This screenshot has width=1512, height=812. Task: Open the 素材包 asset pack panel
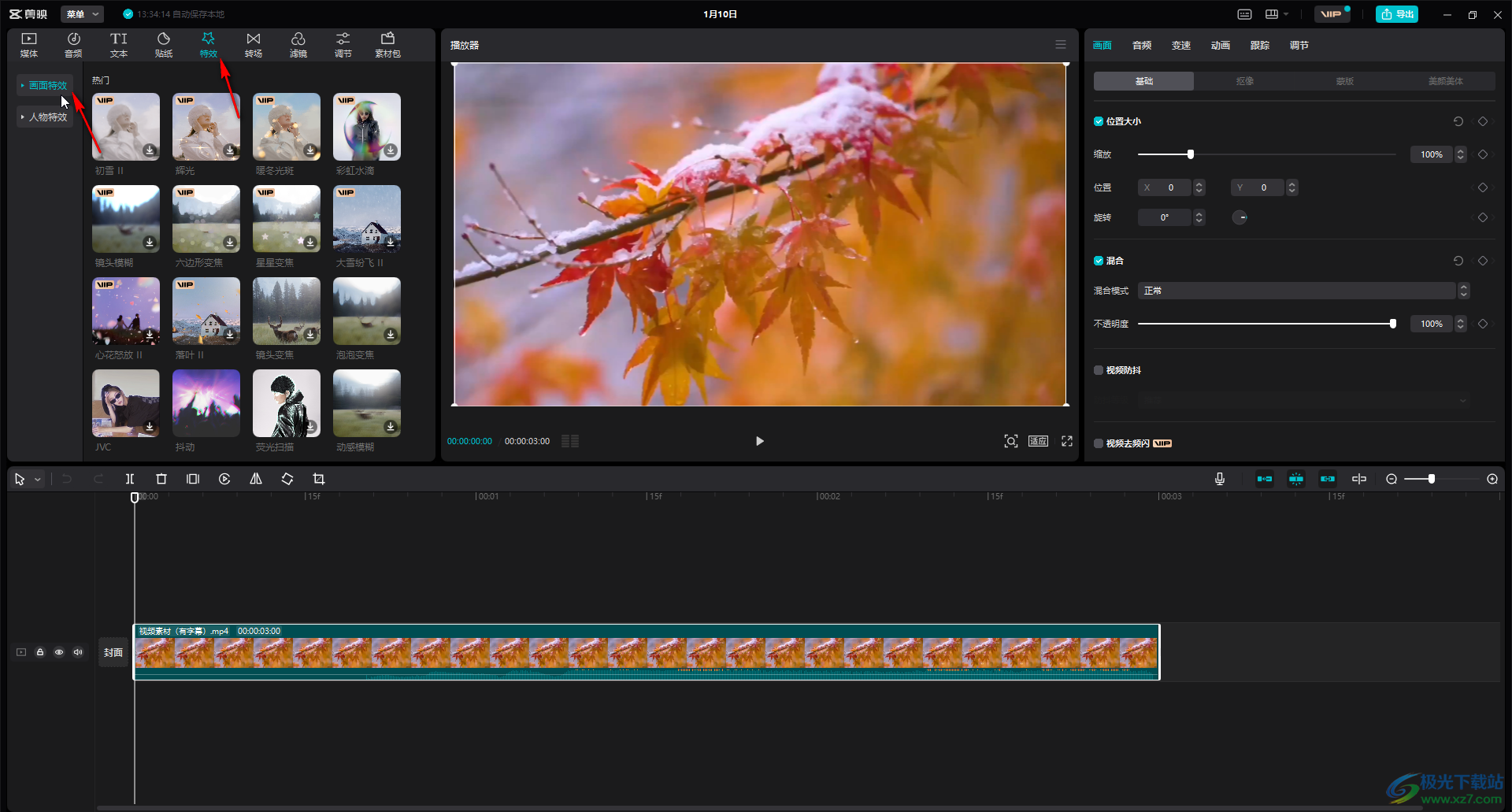(x=387, y=45)
